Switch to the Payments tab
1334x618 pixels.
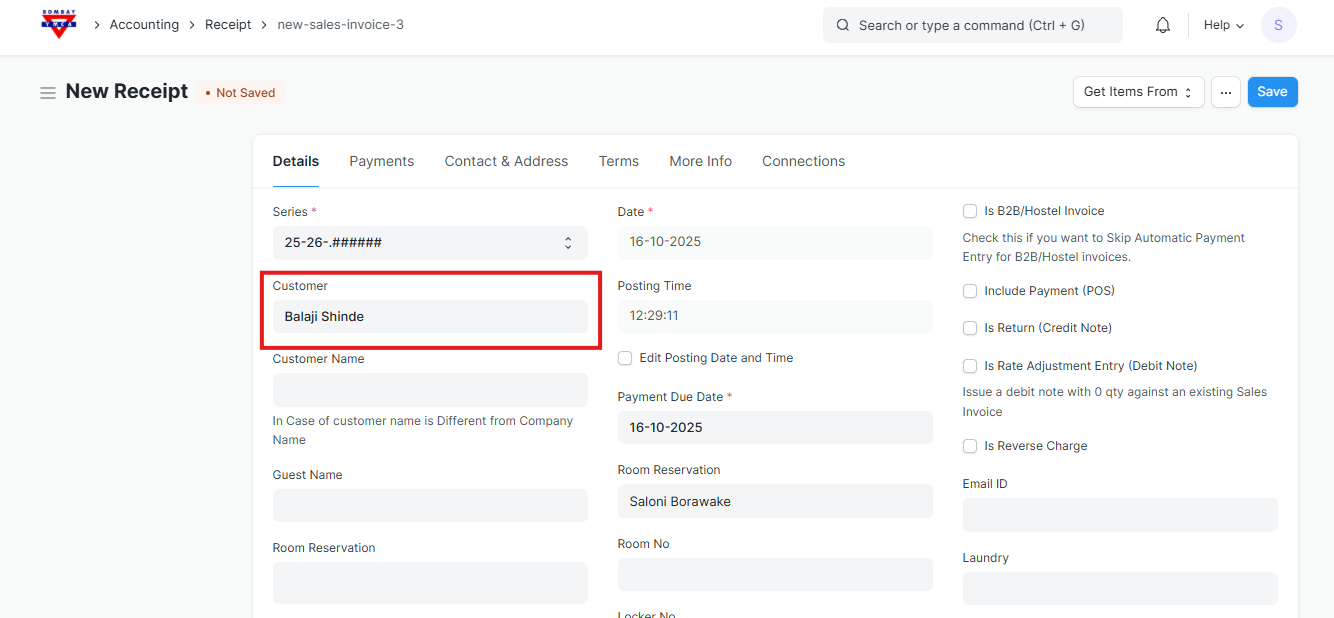[x=381, y=161]
